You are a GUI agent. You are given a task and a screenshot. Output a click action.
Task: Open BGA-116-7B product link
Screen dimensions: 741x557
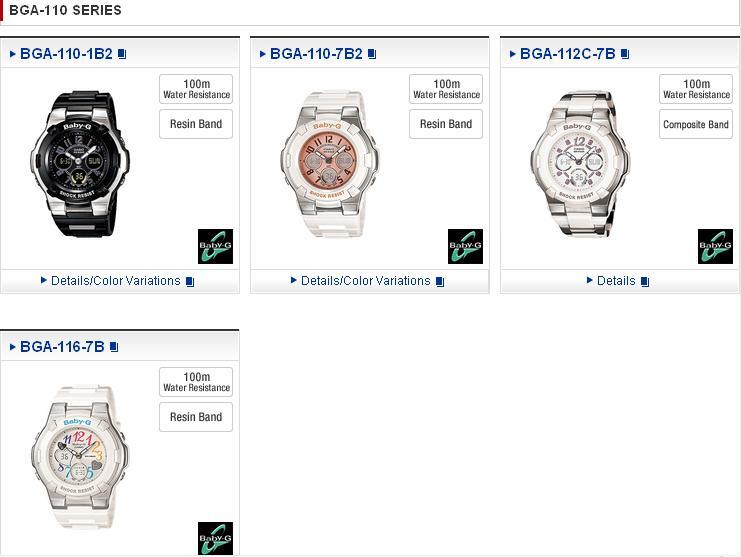coord(62,347)
